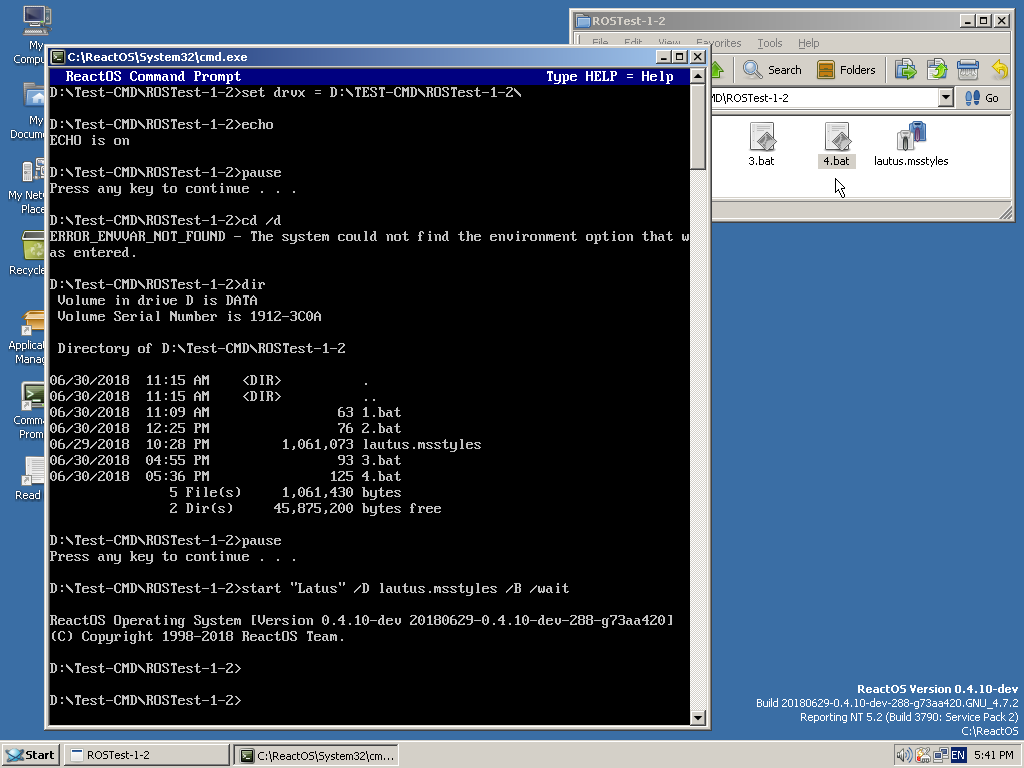
Task: Click the Search toolbar button in Explorer
Action: click(x=772, y=70)
